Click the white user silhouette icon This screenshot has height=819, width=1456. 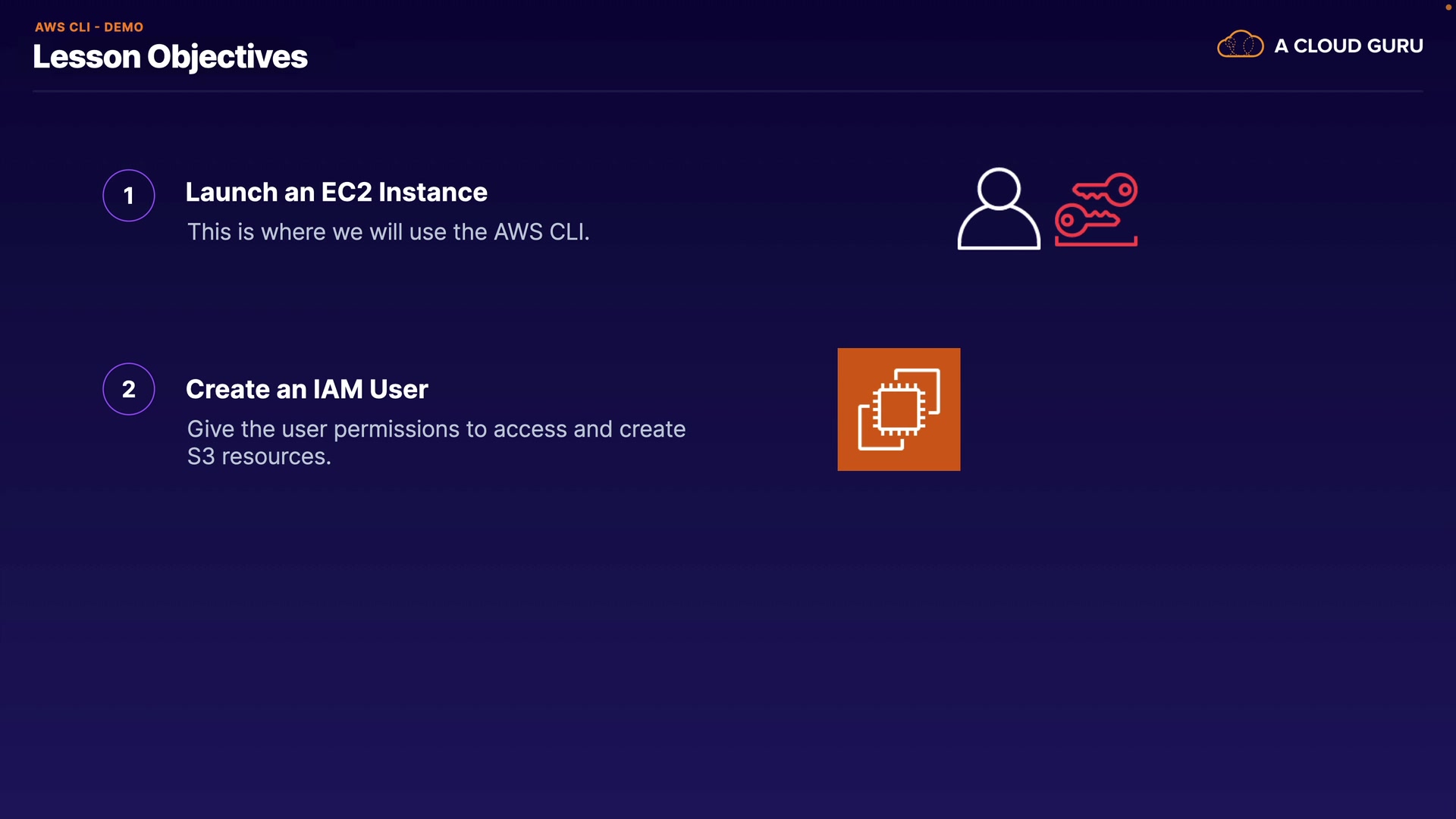(998, 209)
